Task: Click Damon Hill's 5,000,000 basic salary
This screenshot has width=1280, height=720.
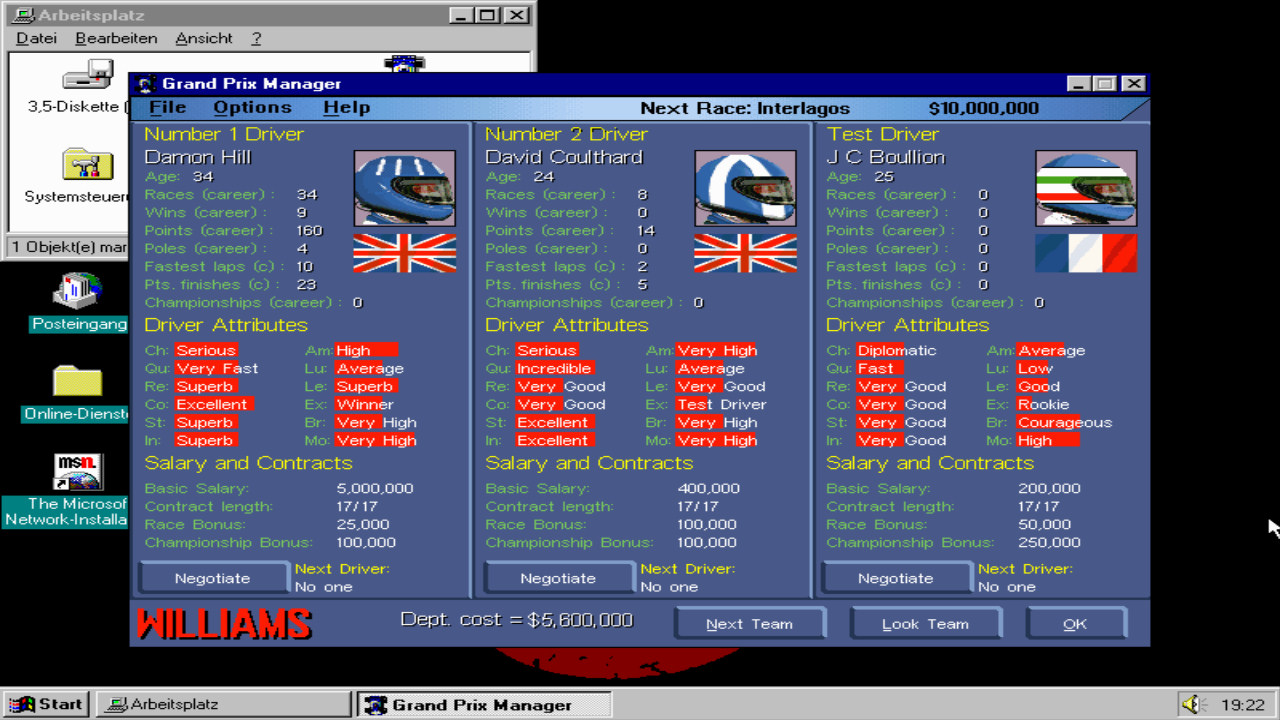Action: click(375, 489)
